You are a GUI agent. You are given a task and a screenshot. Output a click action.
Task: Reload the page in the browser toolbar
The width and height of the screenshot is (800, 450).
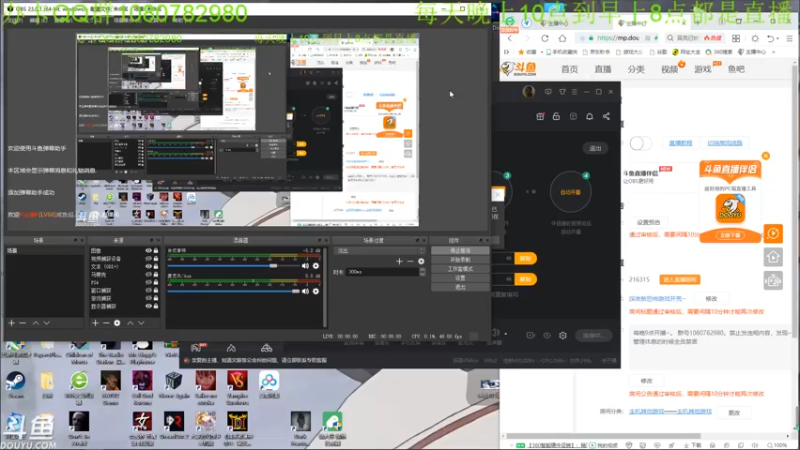(545, 38)
